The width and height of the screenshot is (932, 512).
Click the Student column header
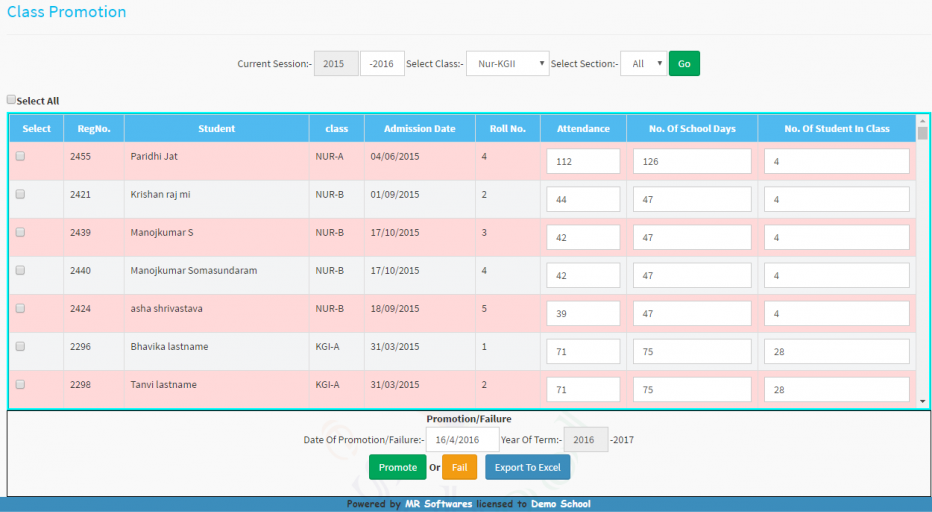point(216,128)
